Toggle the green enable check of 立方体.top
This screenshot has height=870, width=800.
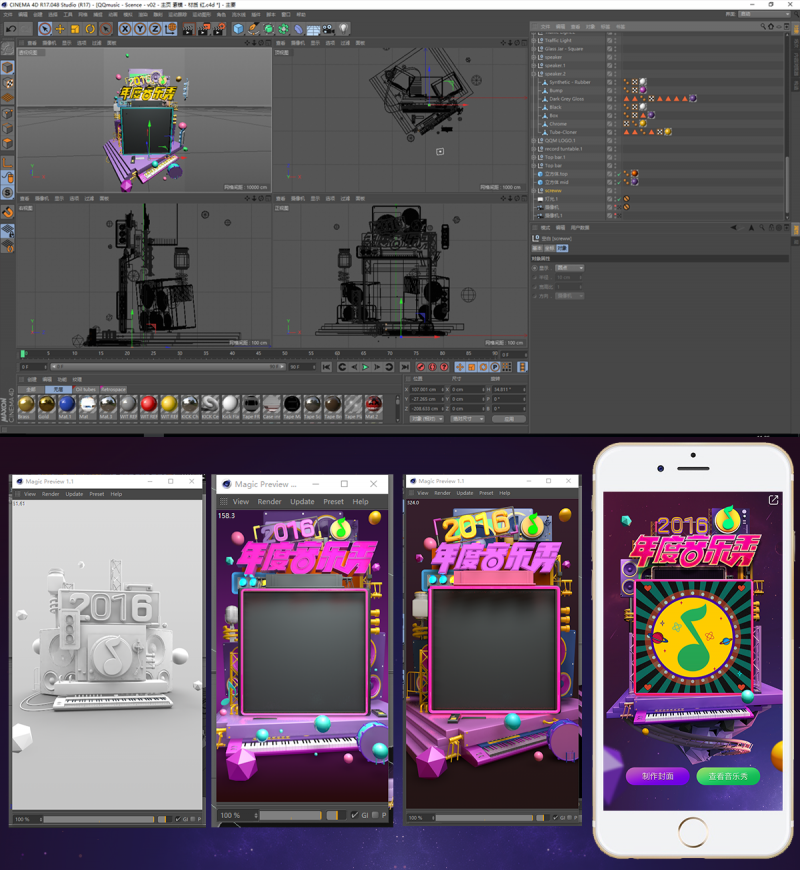click(619, 174)
